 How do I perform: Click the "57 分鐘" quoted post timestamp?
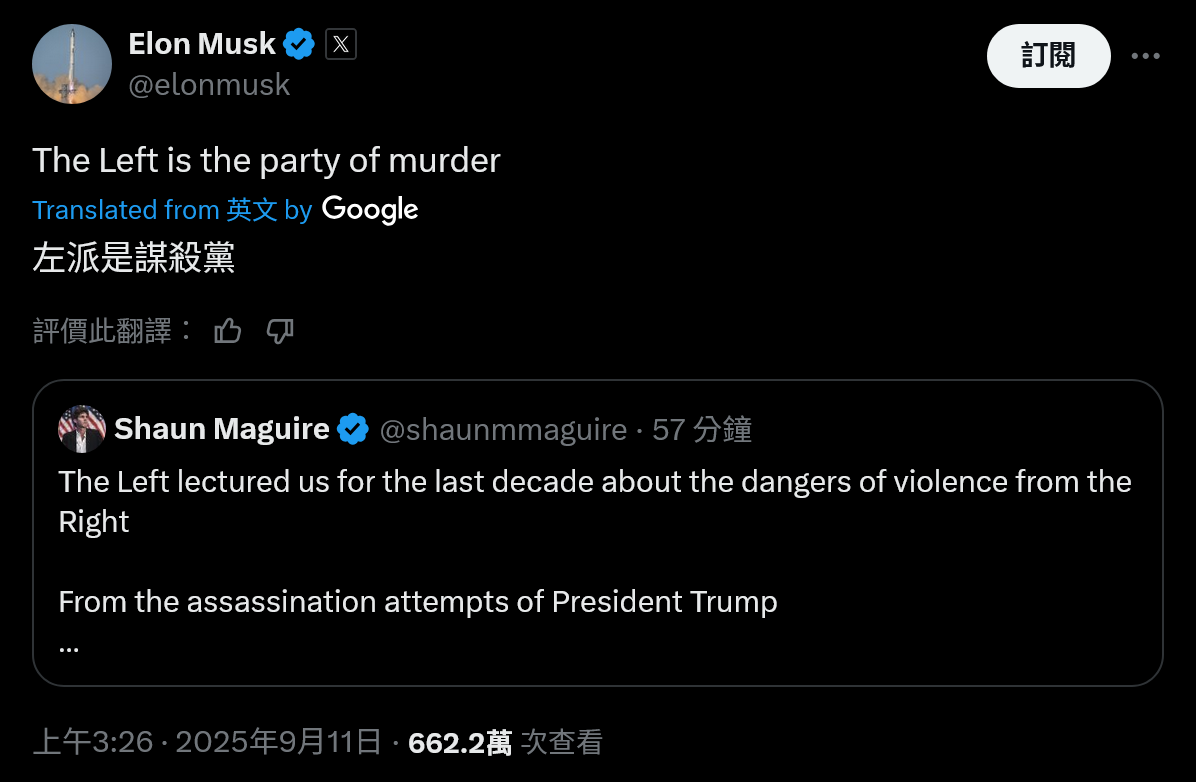tap(702, 430)
